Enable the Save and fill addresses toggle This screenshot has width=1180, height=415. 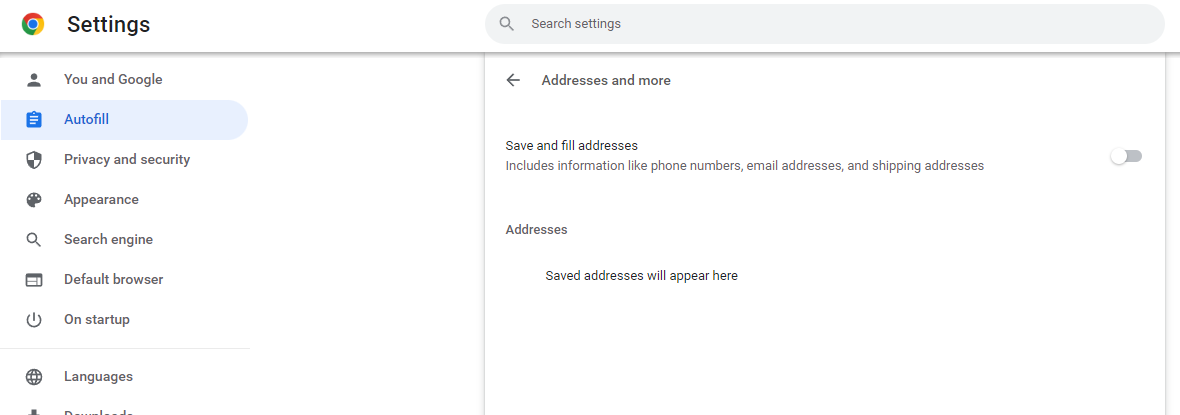click(1126, 156)
